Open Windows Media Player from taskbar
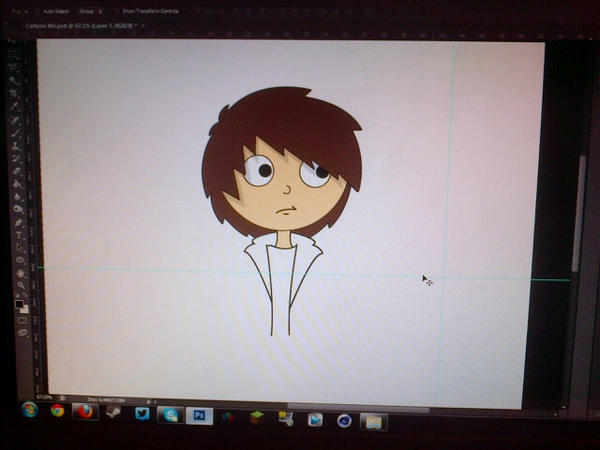The image size is (600, 450). (315, 420)
